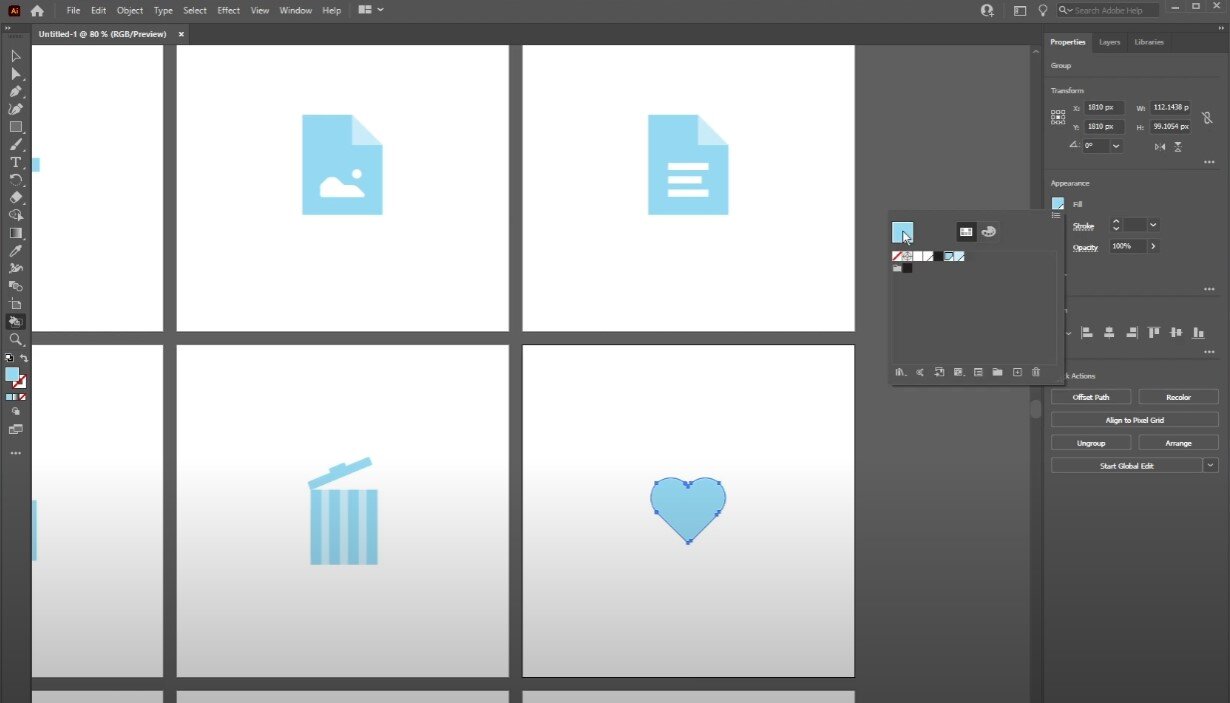The height and width of the screenshot is (703, 1230).
Task: Click the New Swatch plus icon
Action: 1017,372
